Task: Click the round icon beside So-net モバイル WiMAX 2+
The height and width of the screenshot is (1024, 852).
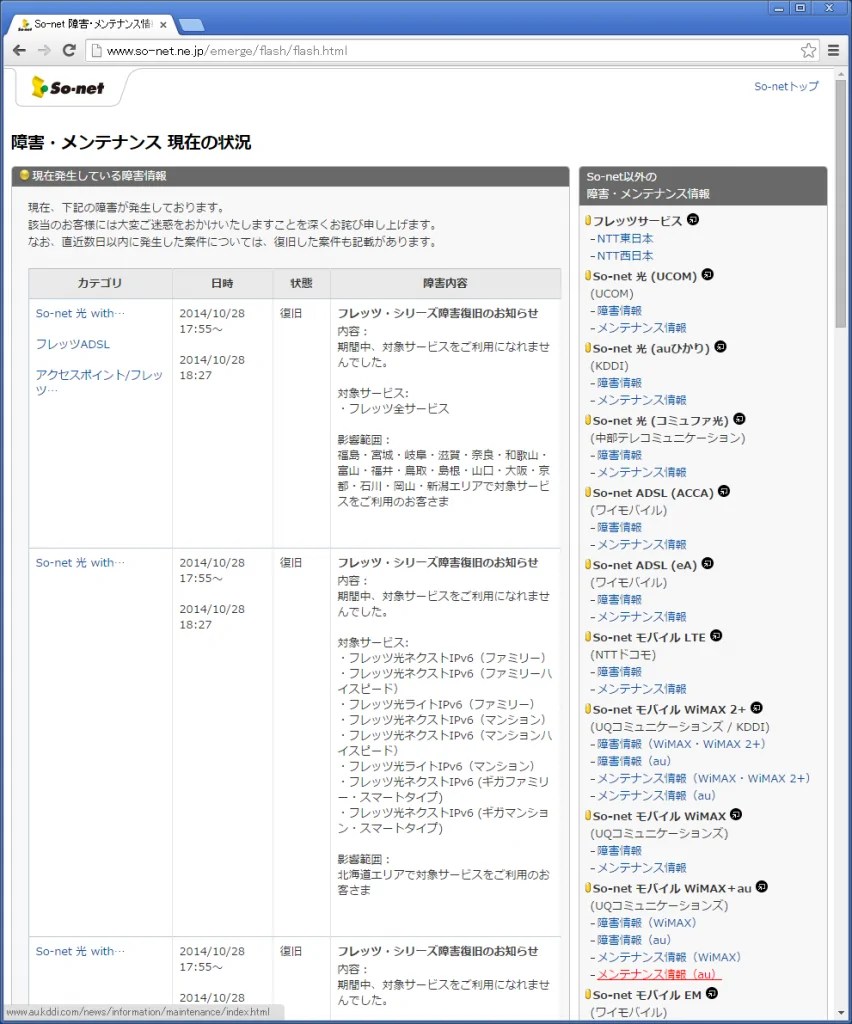Action: (x=757, y=708)
